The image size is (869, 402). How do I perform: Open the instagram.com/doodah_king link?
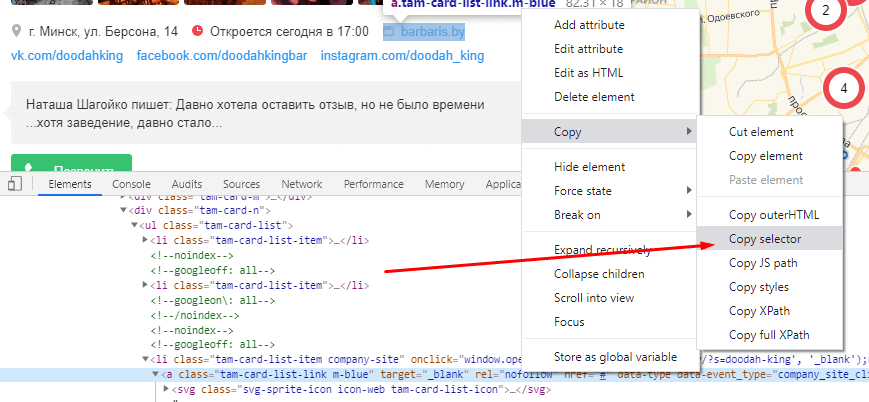coord(402,56)
